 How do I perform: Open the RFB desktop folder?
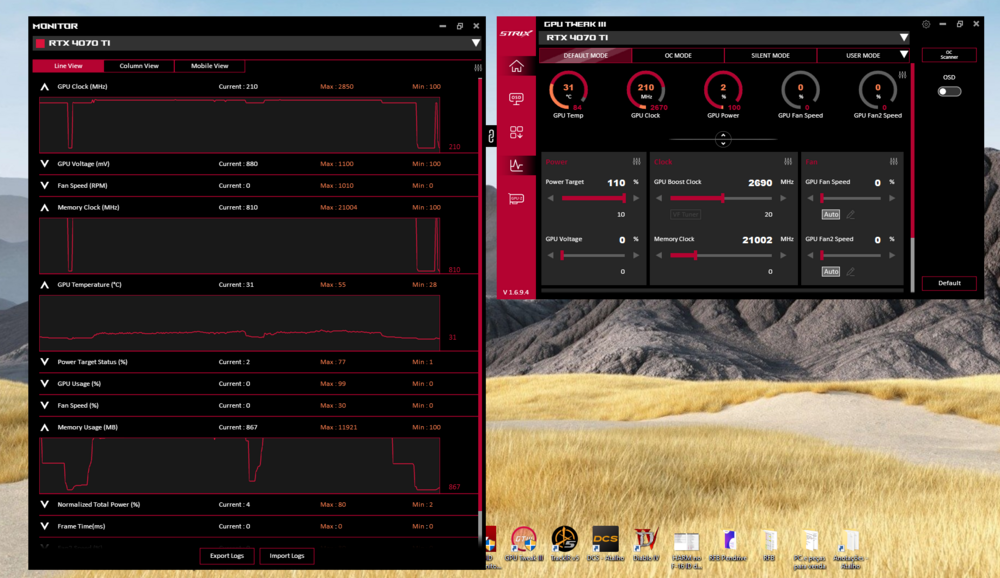770,544
